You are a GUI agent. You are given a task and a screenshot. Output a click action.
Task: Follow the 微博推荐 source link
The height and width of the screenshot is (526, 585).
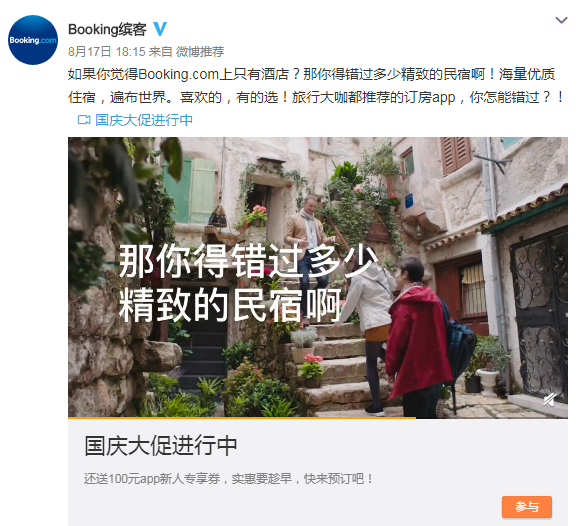click(200, 51)
